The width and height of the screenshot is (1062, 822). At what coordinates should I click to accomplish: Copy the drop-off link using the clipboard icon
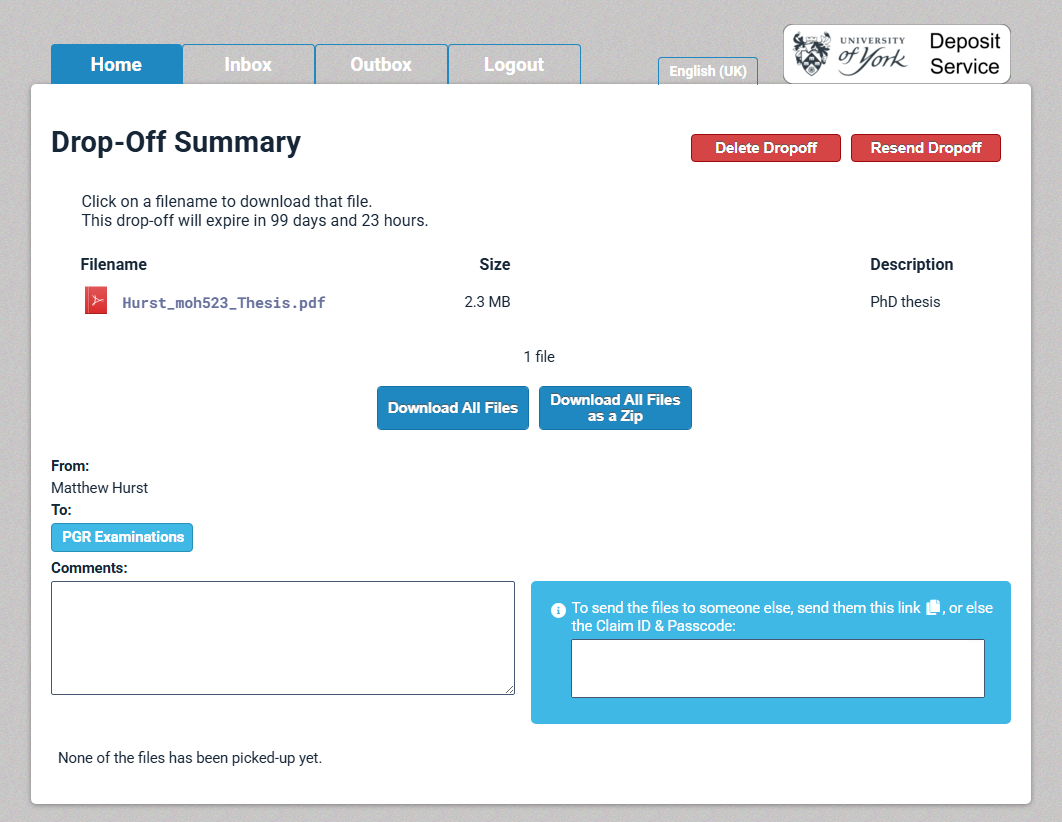pyautogui.click(x=933, y=608)
